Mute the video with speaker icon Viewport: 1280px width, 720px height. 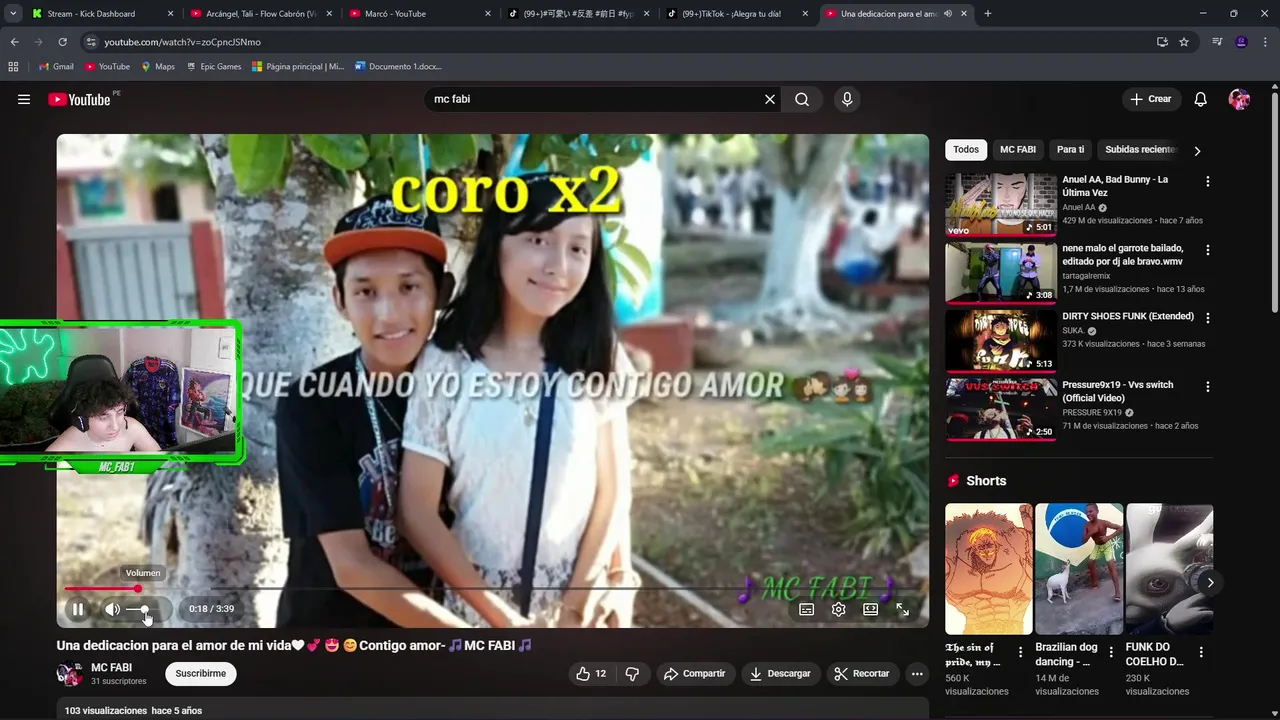click(112, 609)
